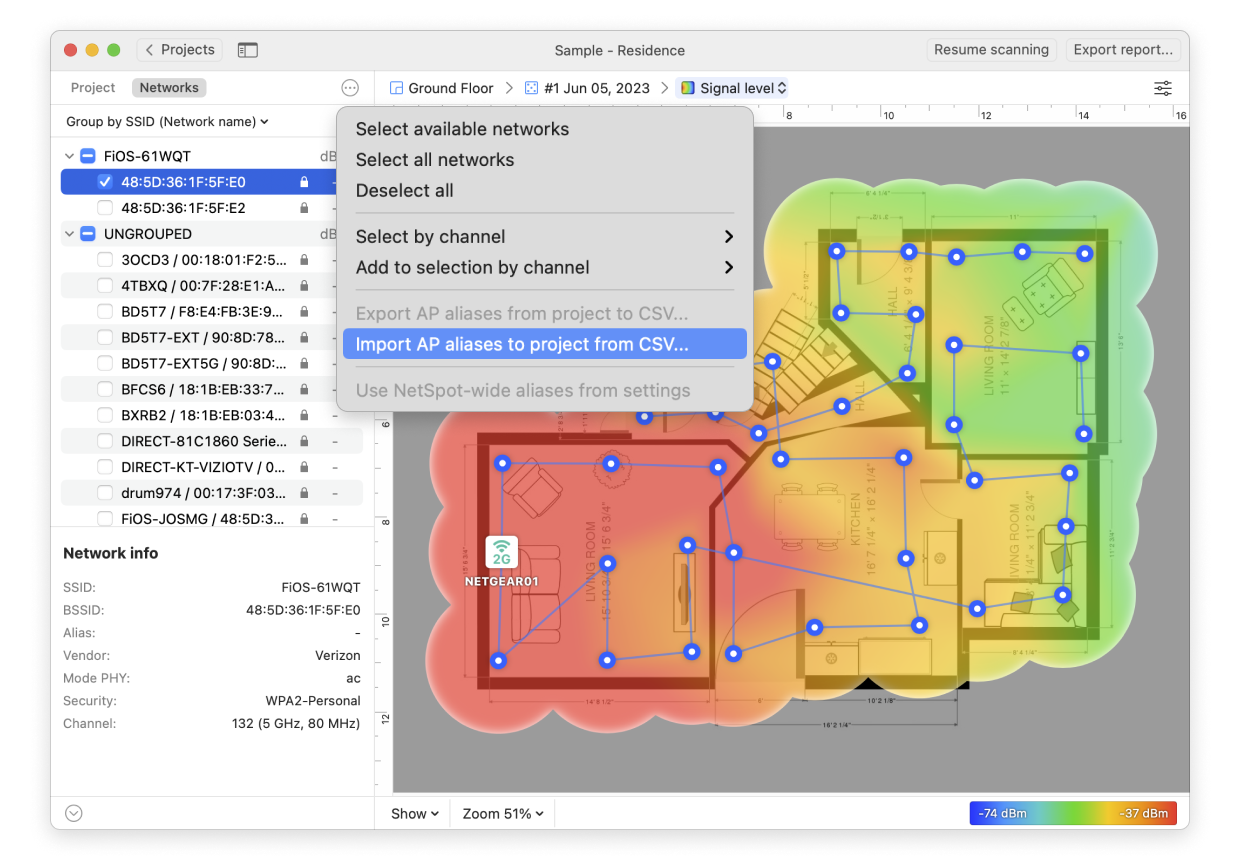Click the lock icon on BFCS6 row
This screenshot has height=860, width=1240.
click(304, 389)
